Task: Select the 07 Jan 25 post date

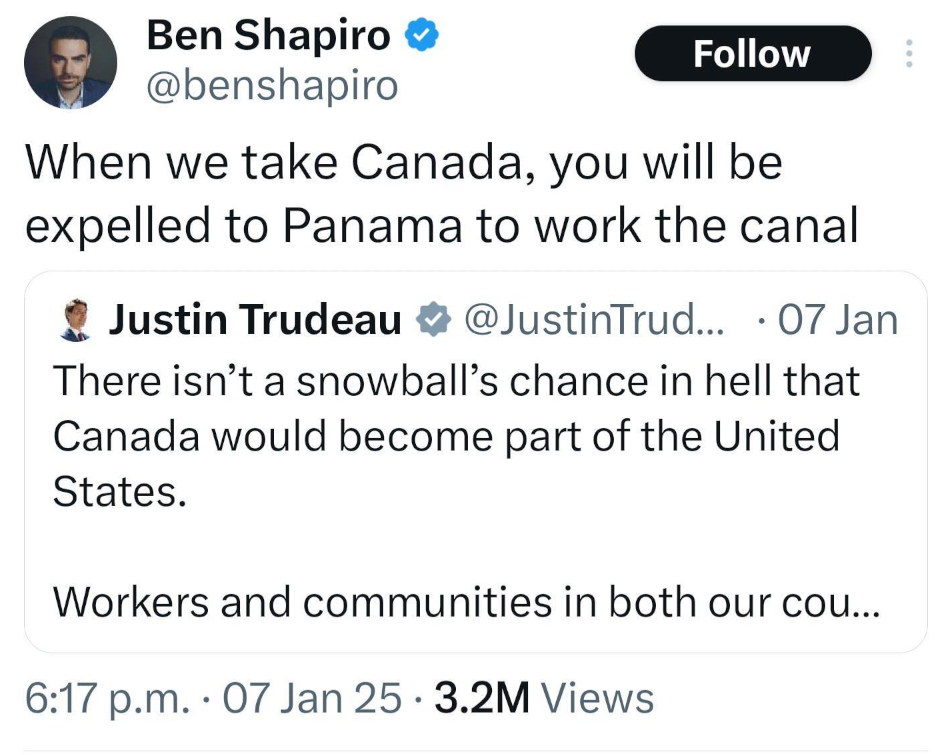Action: pos(313,697)
